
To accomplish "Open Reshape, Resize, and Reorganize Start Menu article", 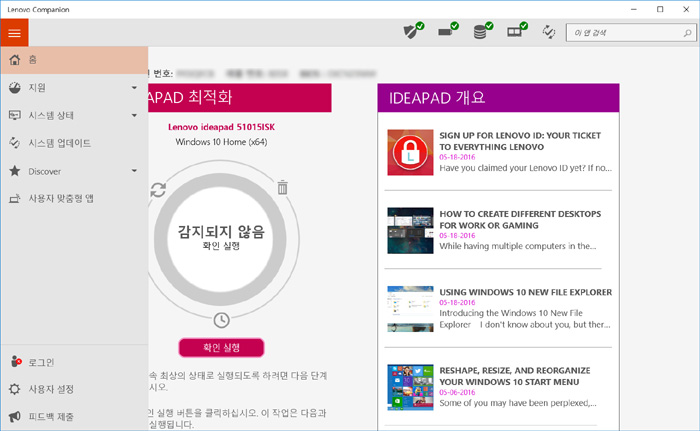I will (x=515, y=376).
